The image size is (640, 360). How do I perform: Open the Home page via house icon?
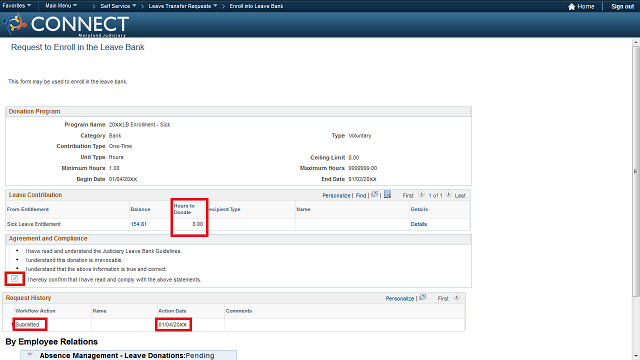click(571, 7)
